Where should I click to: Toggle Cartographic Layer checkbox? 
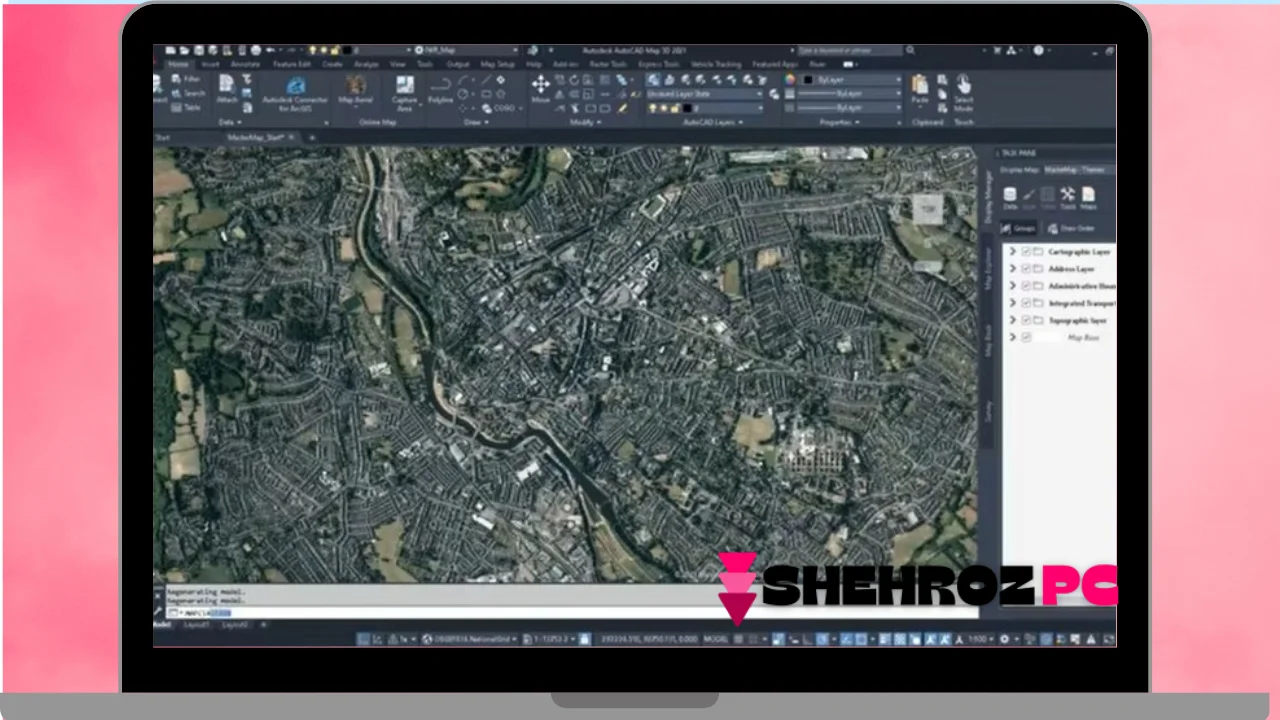tap(1026, 252)
